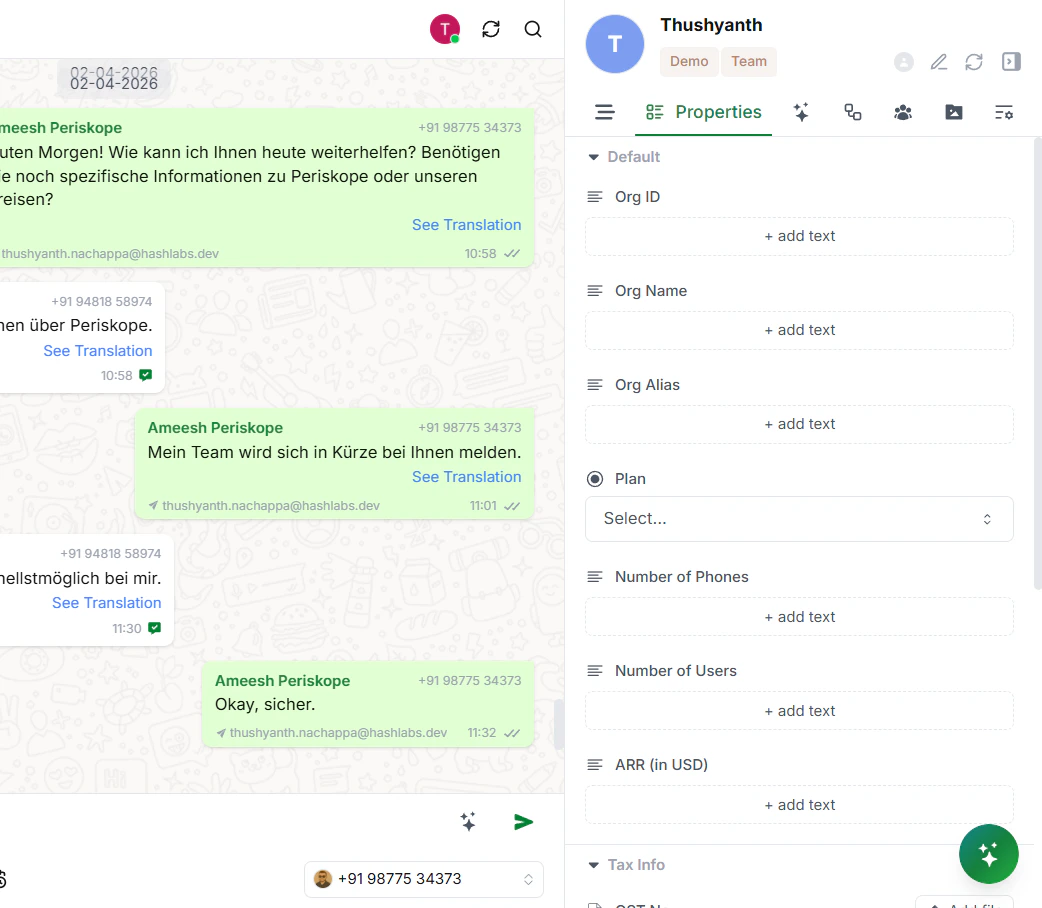
Task: Click the double-check read receipt at 11:32
Action: pyautogui.click(x=512, y=733)
